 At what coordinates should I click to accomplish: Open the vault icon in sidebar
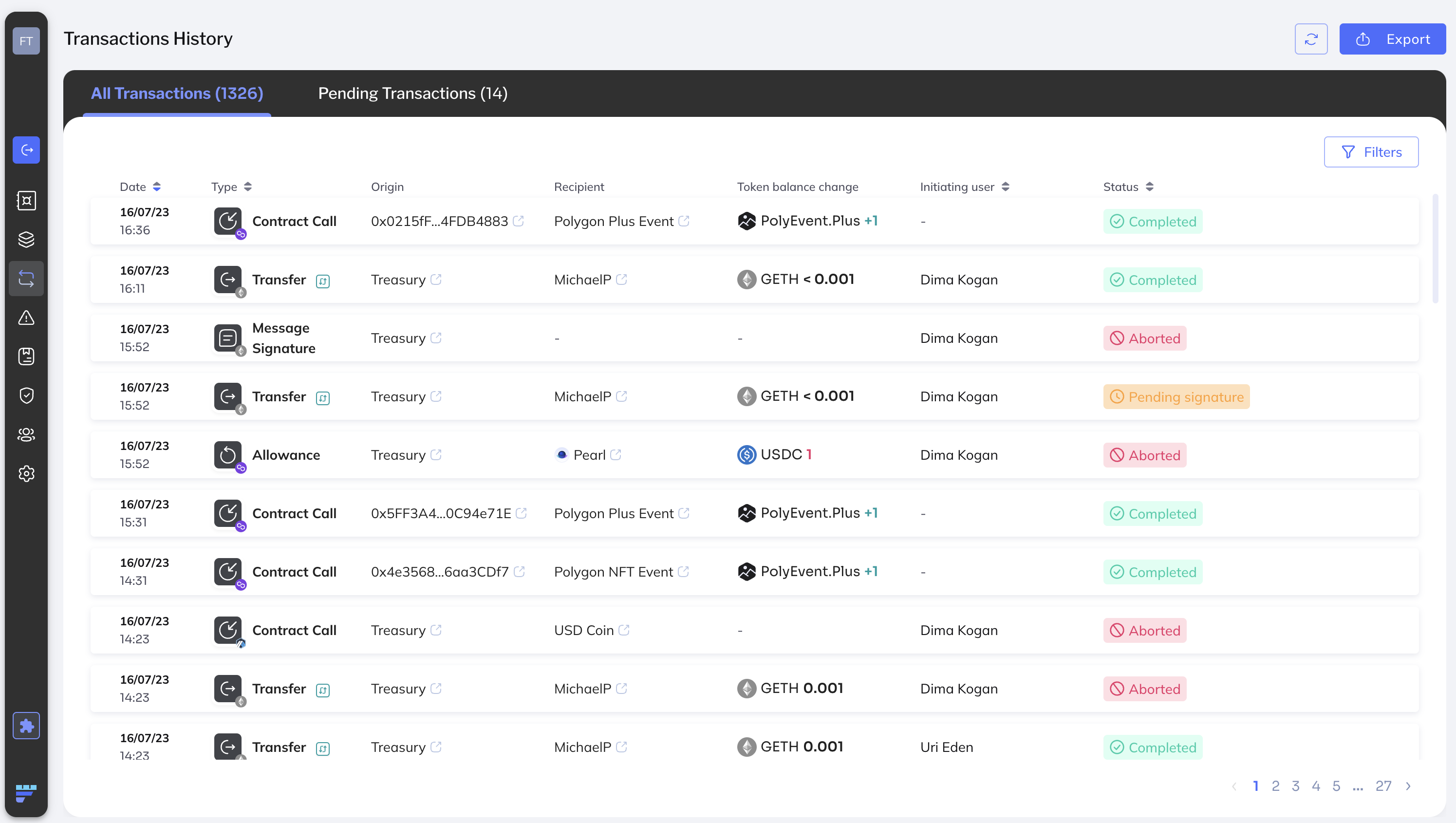click(26, 201)
